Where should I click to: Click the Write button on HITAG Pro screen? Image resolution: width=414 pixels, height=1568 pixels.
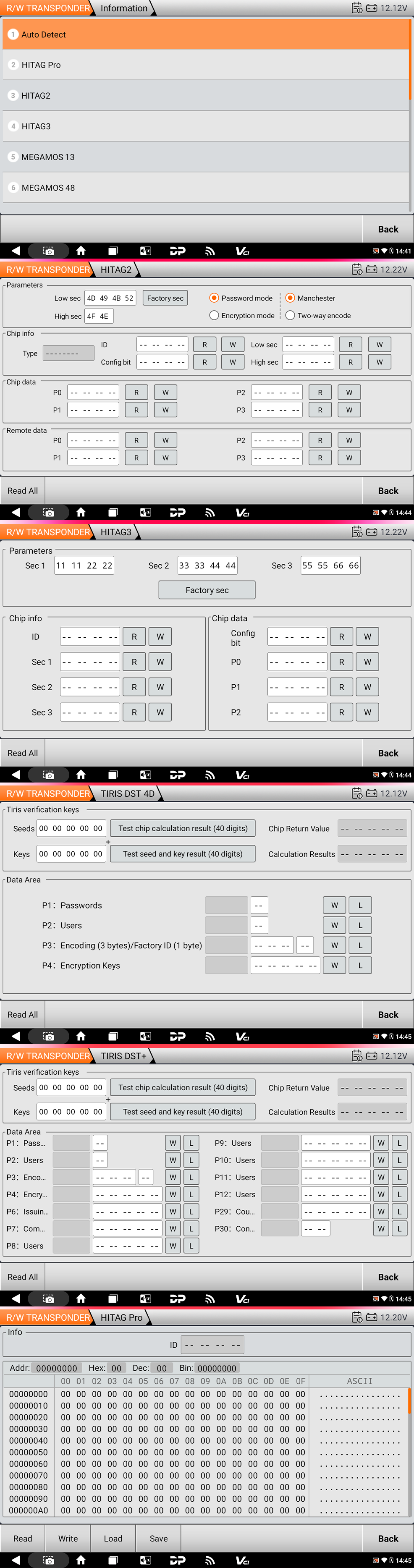68,1538
